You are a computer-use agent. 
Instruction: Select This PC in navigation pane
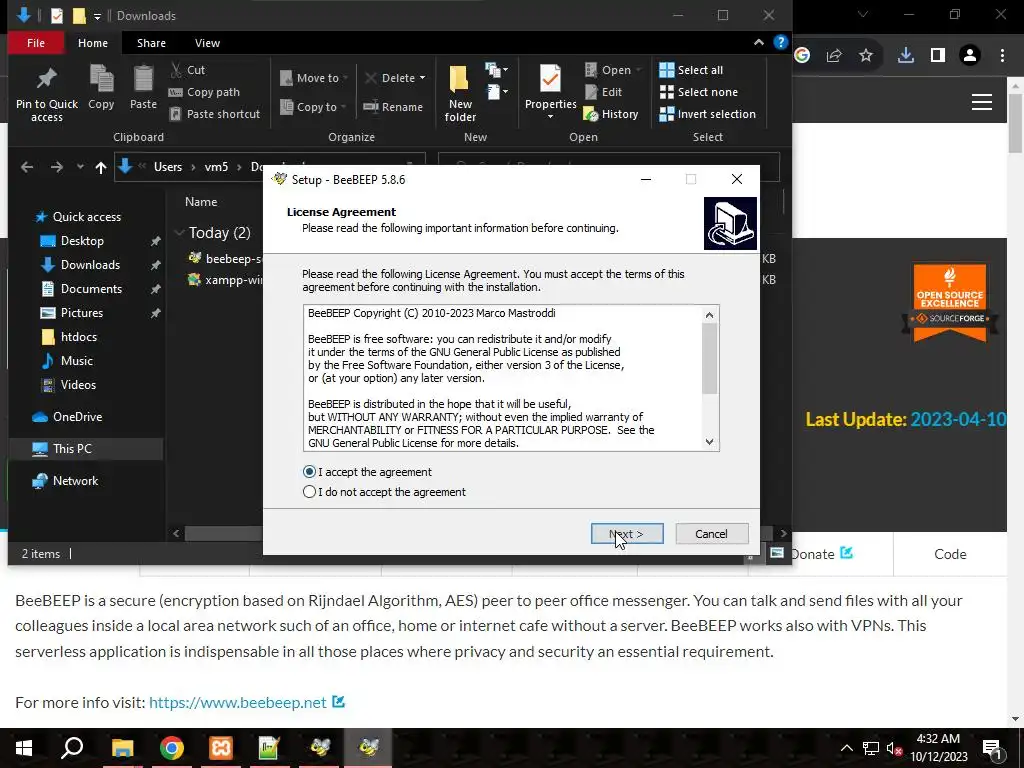pos(72,449)
